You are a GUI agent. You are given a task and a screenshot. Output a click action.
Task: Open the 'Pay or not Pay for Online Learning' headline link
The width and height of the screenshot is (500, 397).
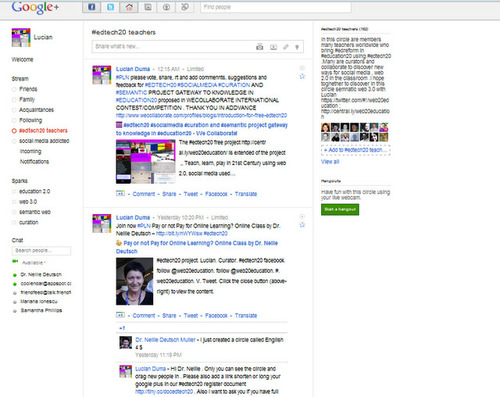pos(197,247)
